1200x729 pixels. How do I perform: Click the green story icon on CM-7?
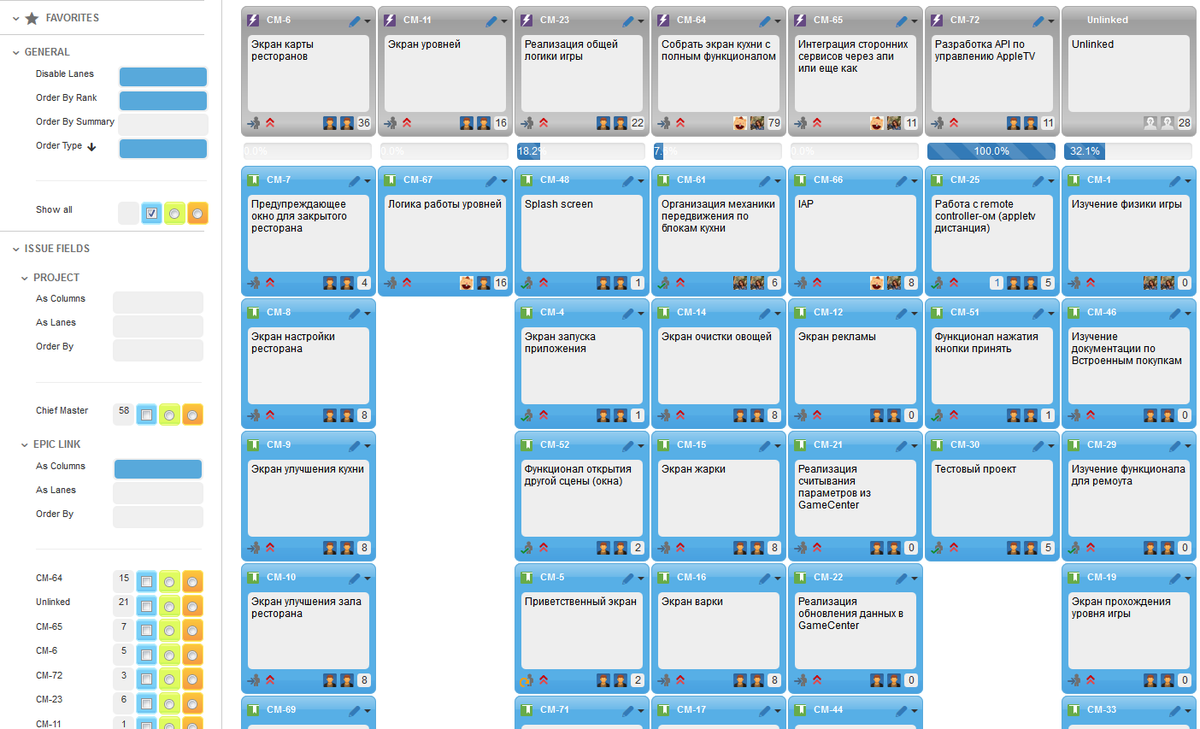[x=253, y=180]
